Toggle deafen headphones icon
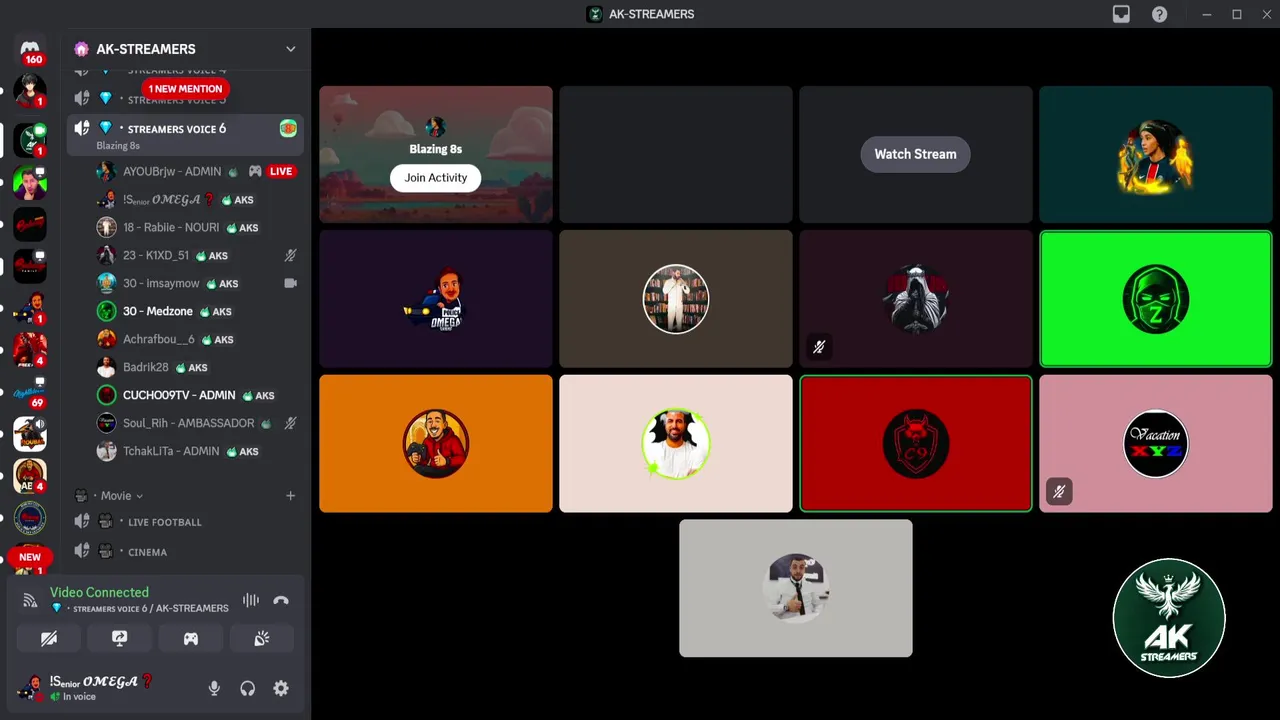 click(247, 688)
